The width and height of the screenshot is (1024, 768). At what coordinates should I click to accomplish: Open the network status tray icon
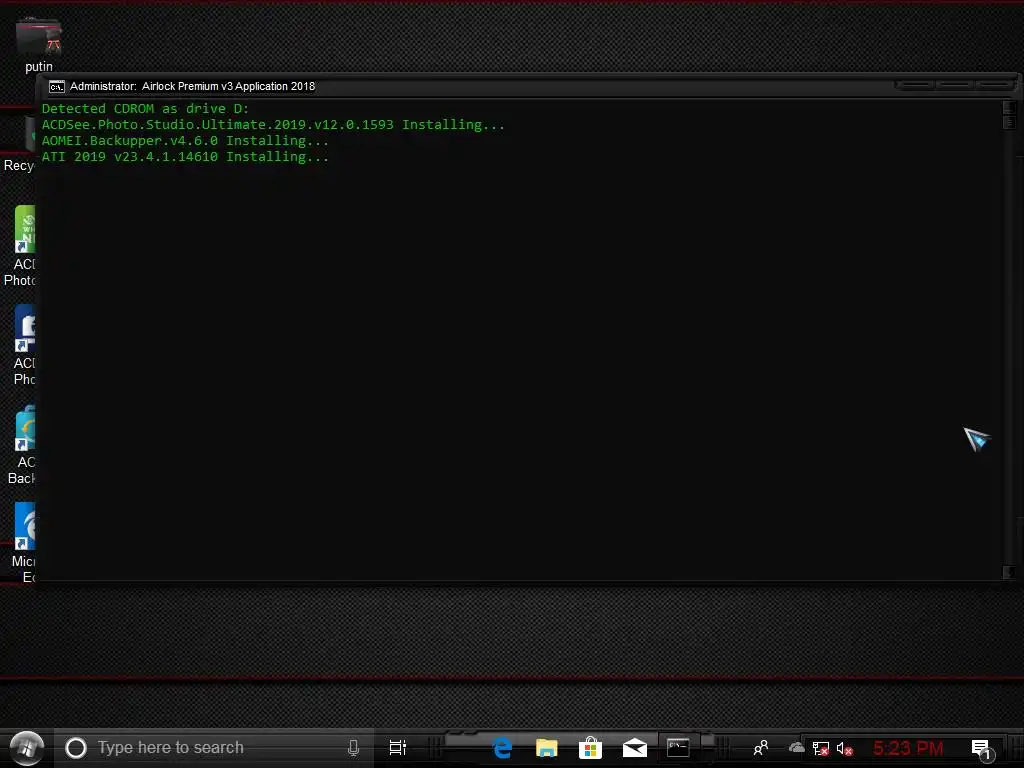point(820,748)
